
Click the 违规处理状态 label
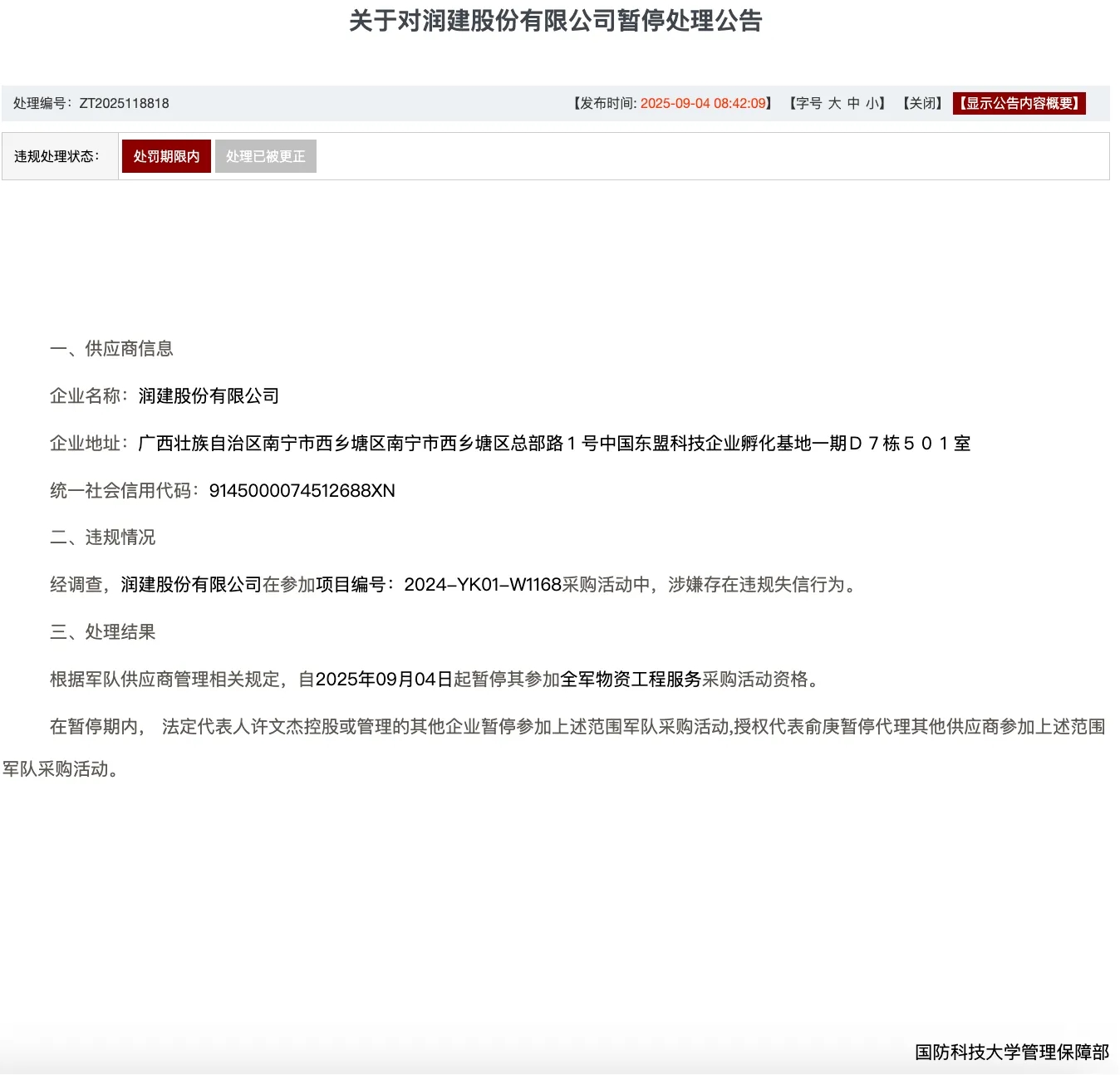56,156
